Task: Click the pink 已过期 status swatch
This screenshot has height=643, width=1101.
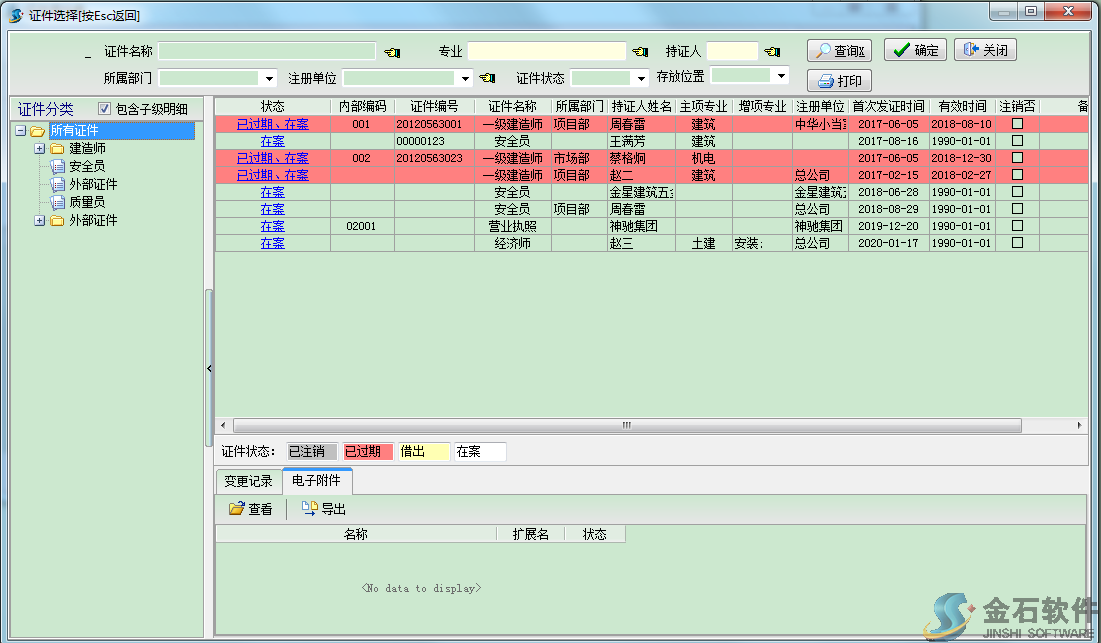Action: (367, 452)
